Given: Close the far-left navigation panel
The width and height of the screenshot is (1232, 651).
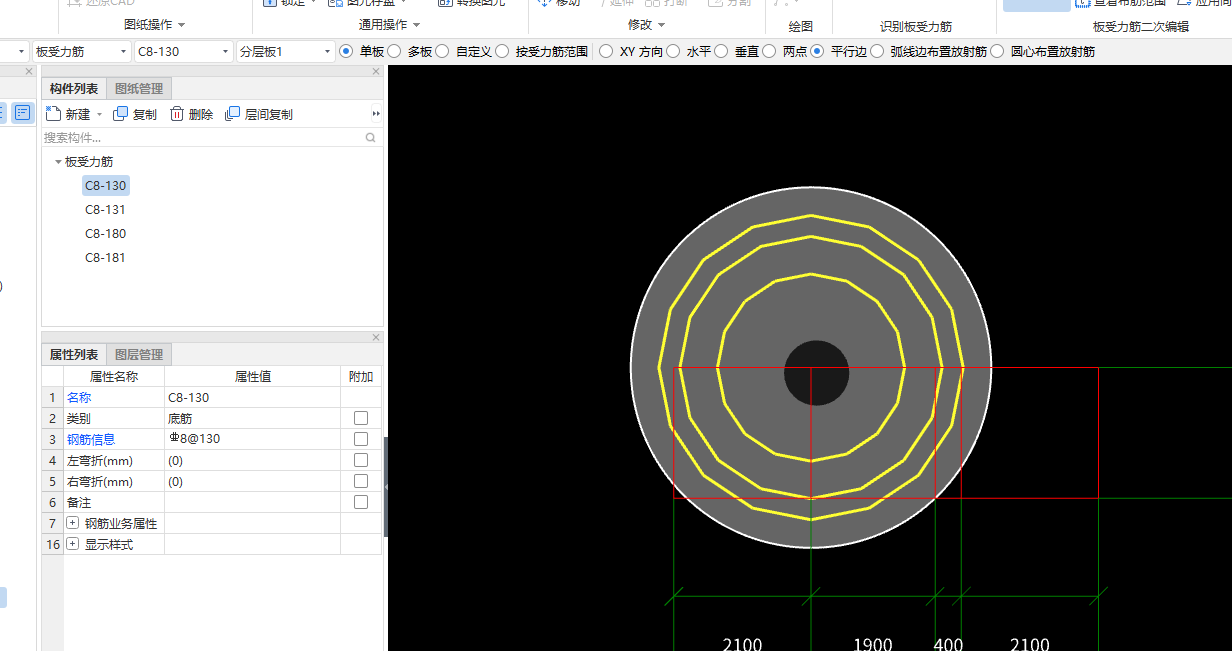Looking at the screenshot, I should (x=29, y=71).
